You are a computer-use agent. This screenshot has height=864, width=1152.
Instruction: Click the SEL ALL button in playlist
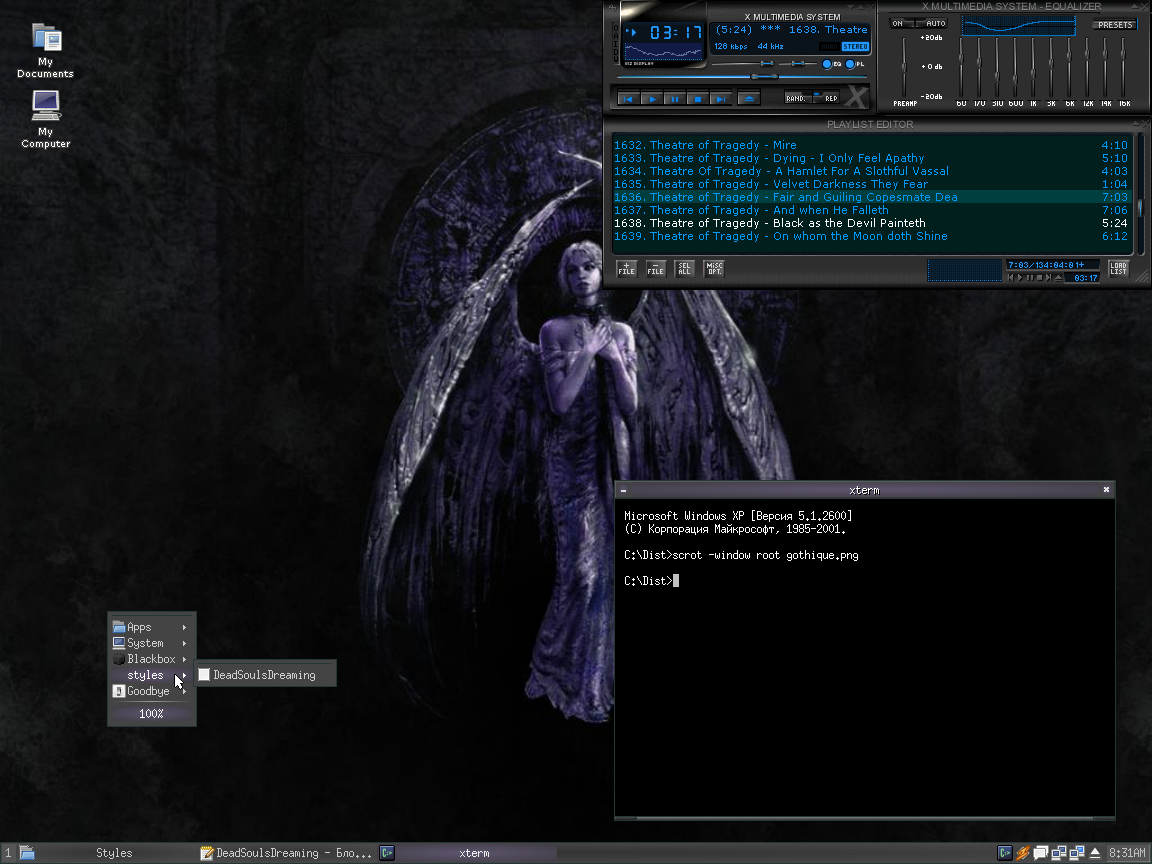[685, 269]
